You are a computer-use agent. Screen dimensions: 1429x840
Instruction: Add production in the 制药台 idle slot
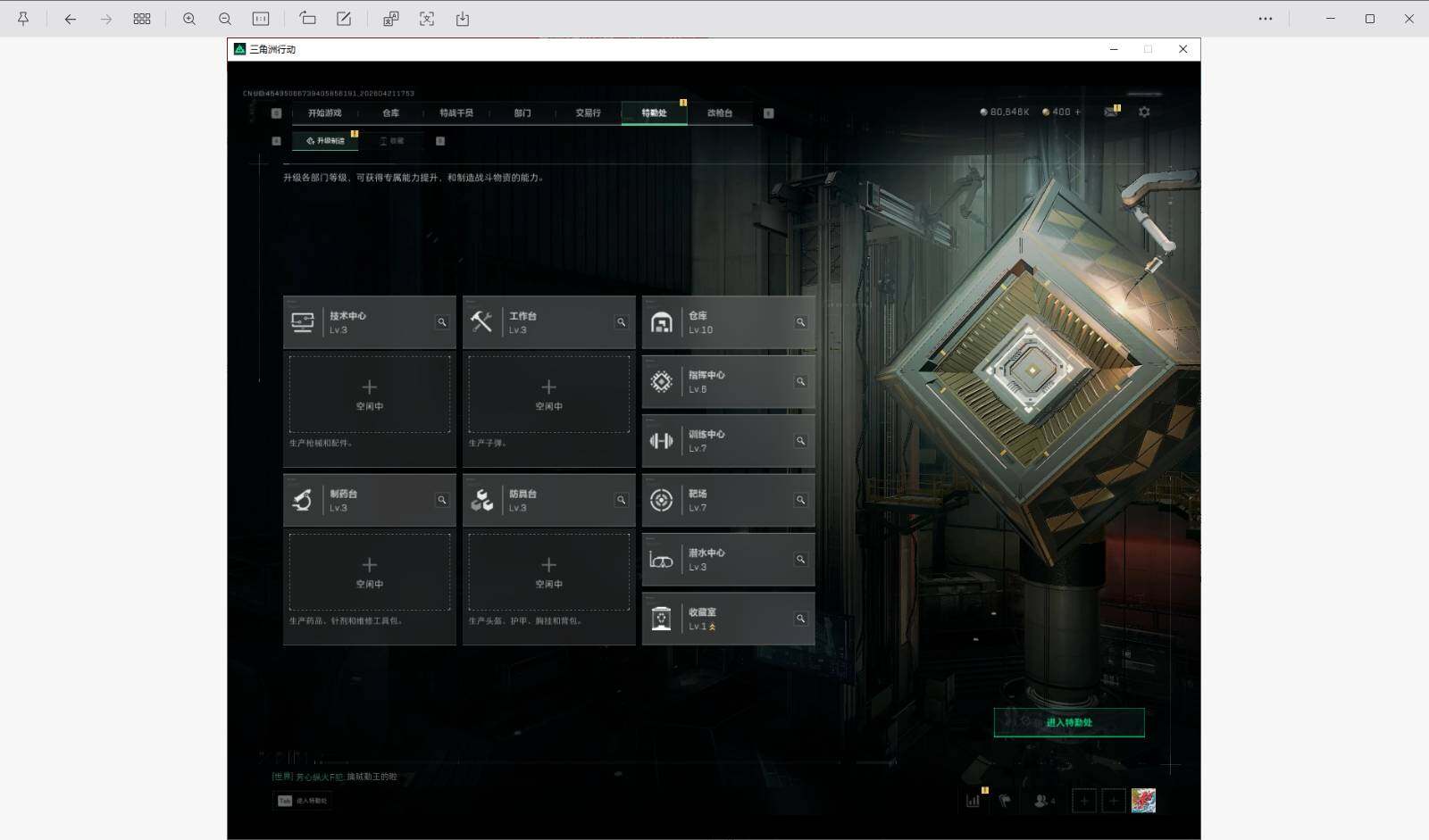click(x=369, y=571)
